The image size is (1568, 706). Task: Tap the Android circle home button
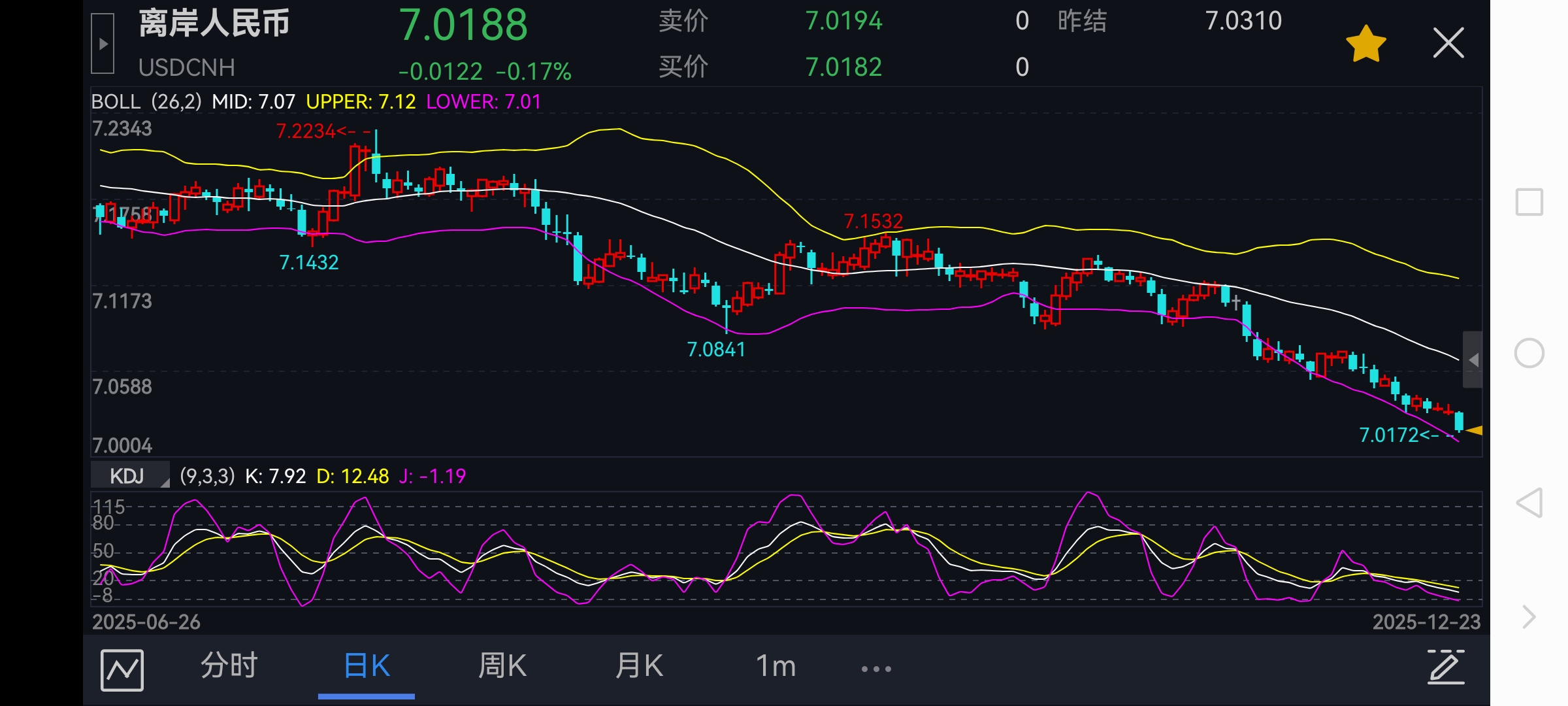pyautogui.click(x=1529, y=354)
